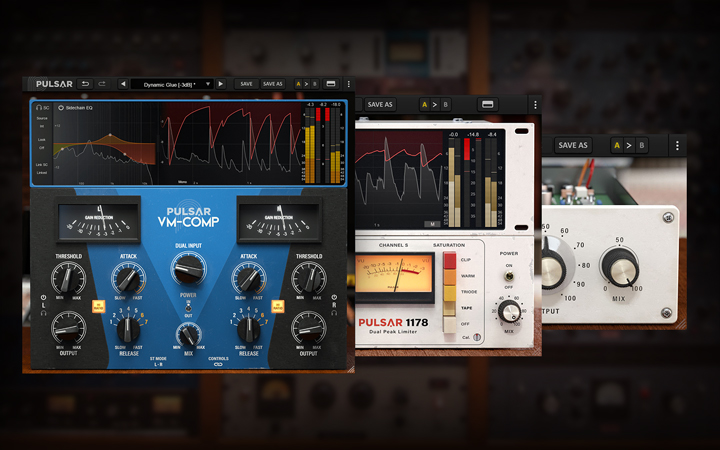Flip VM-Comp POWER in/out switch
Viewport: 720px width, 450px height.
click(x=188, y=306)
